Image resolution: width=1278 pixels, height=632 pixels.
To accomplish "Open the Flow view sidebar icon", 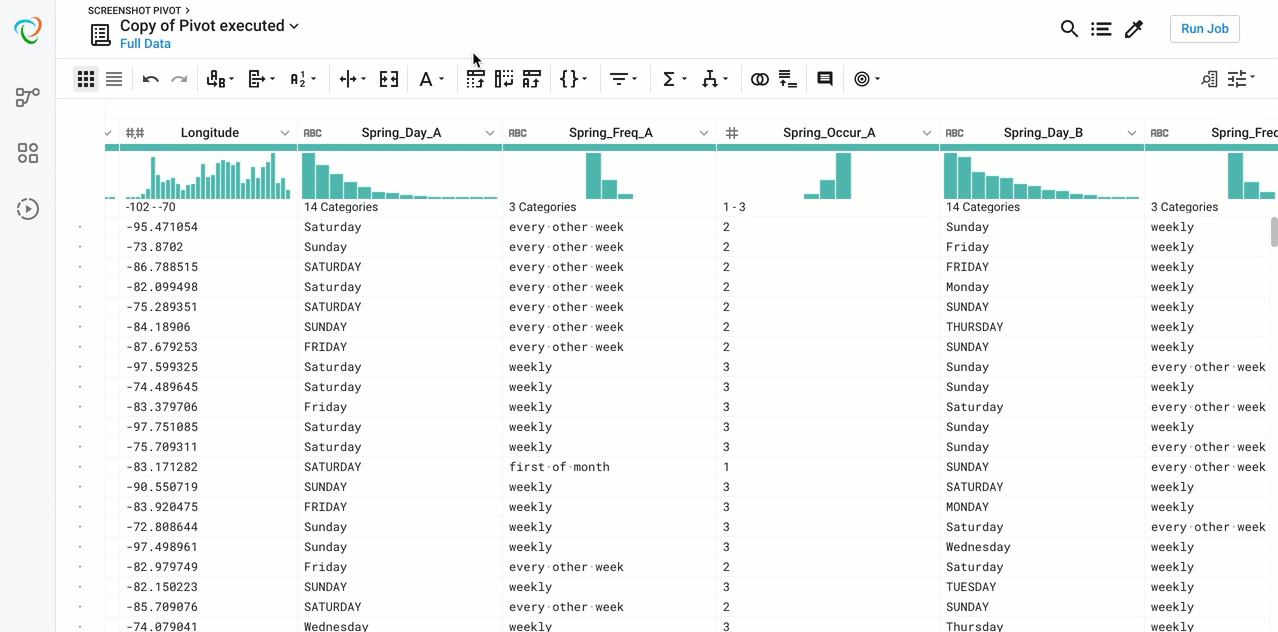I will pyautogui.click(x=28, y=97).
